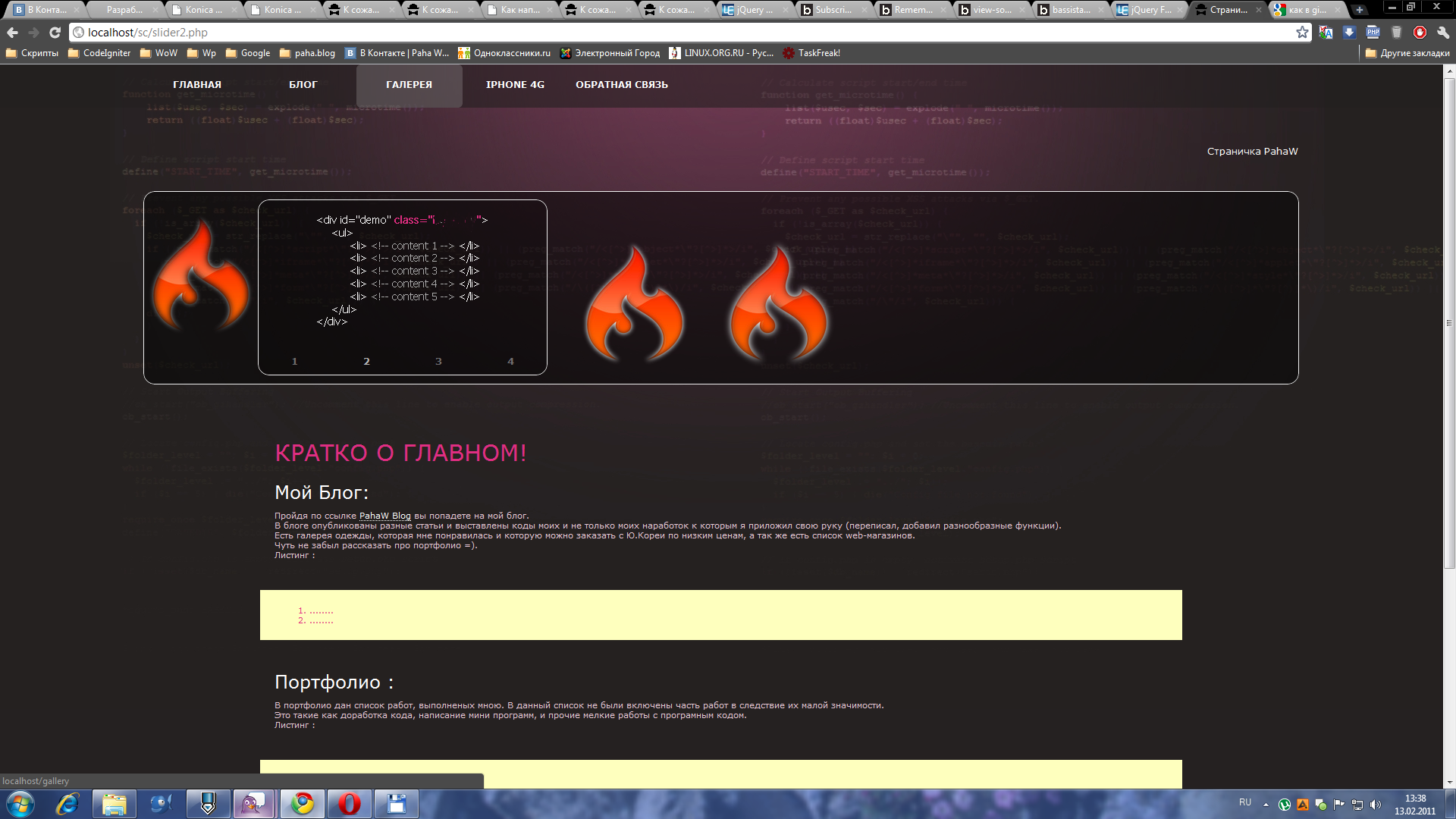Image resolution: width=1456 pixels, height=819 pixels.
Task: Switch to Google Chrome on the taskbar
Action: [303, 804]
